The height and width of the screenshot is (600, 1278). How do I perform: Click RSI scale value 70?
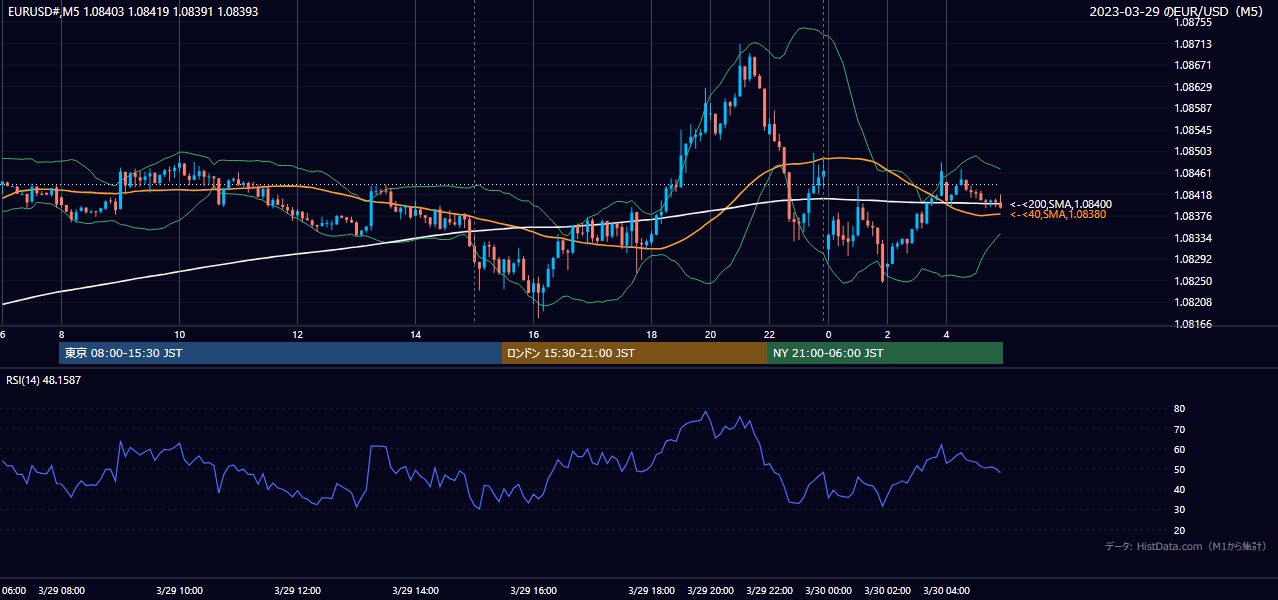[1179, 429]
